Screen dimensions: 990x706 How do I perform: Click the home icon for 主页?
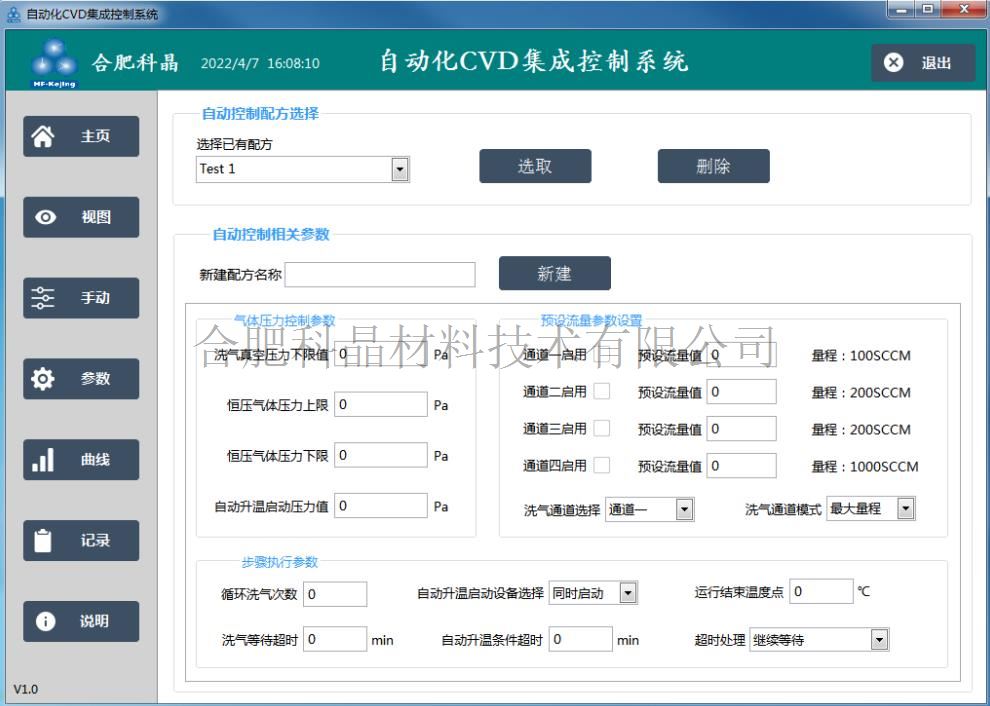tap(45, 136)
